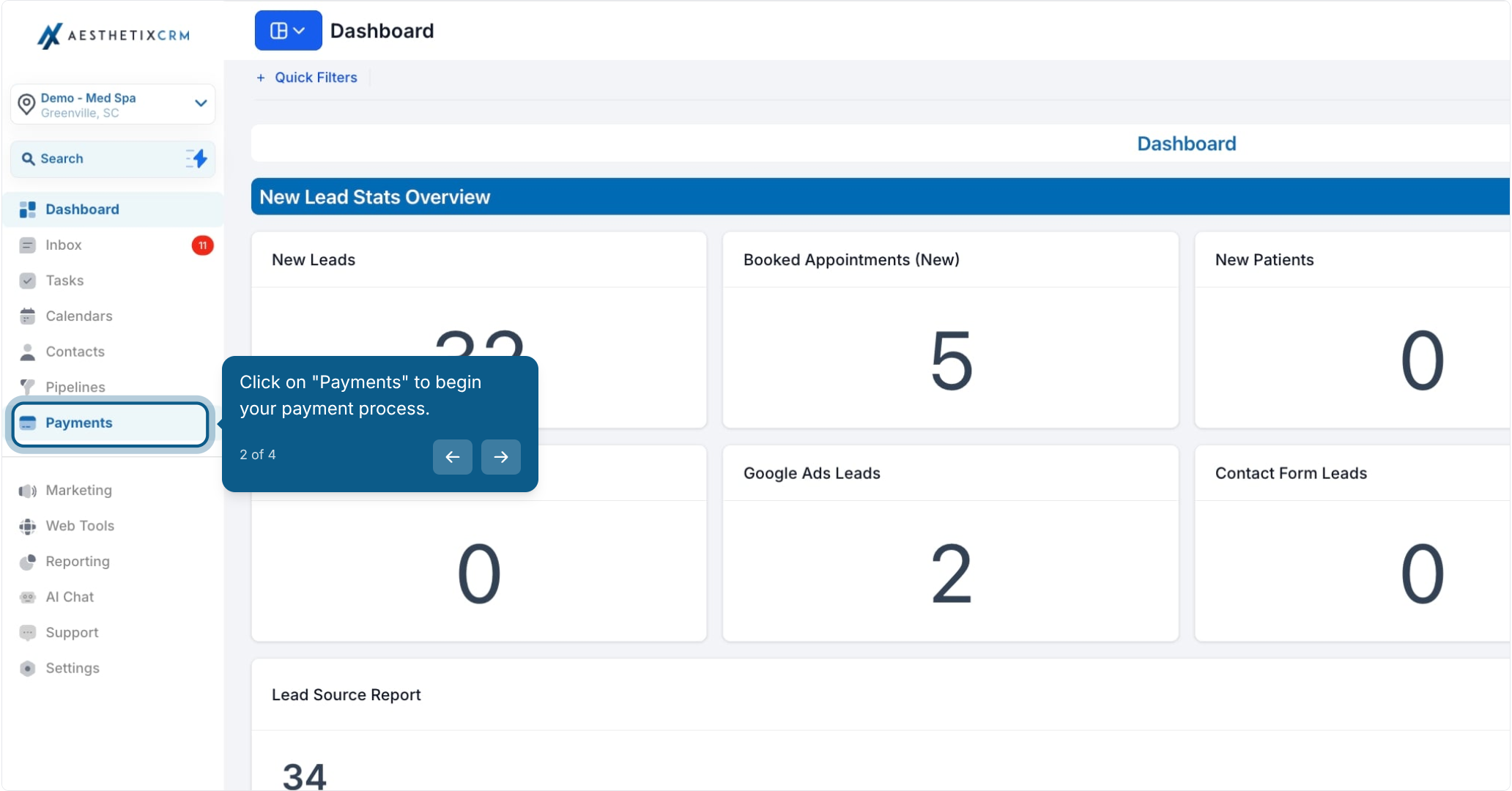Click the Calendars icon
The height and width of the screenshot is (791, 1512).
pos(27,316)
